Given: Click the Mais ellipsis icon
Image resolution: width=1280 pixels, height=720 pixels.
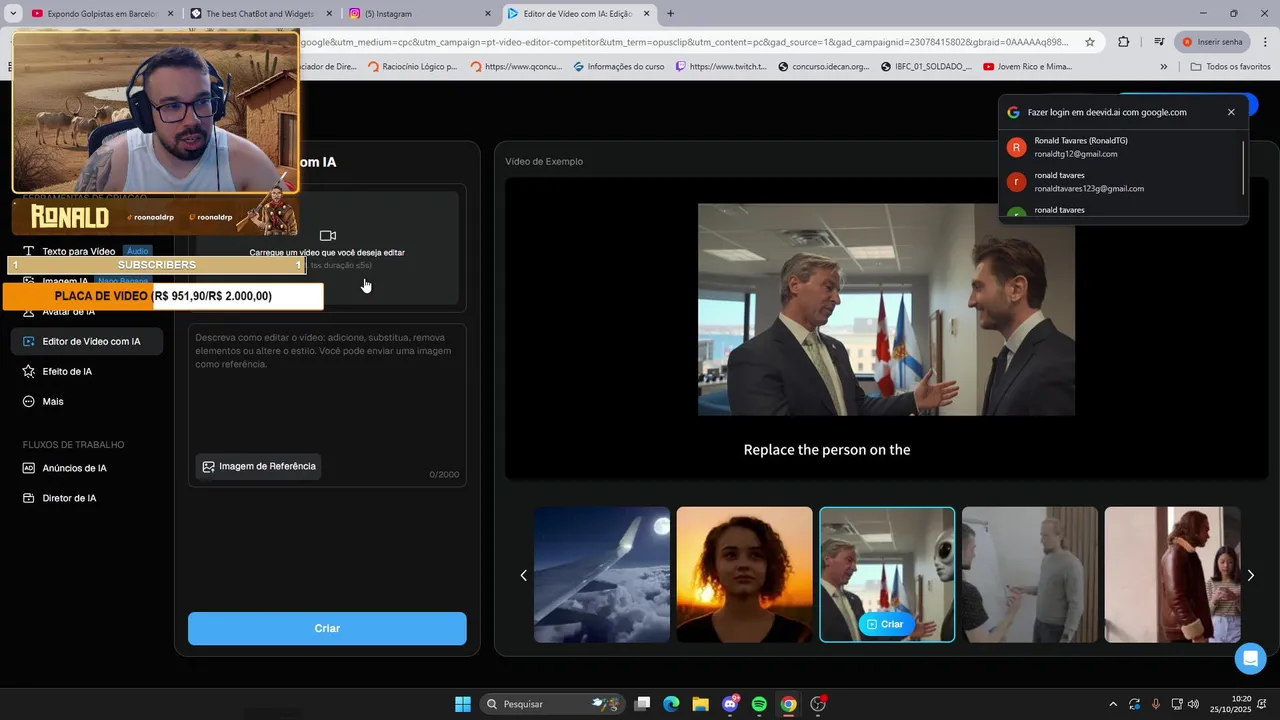Looking at the screenshot, I should [28, 401].
